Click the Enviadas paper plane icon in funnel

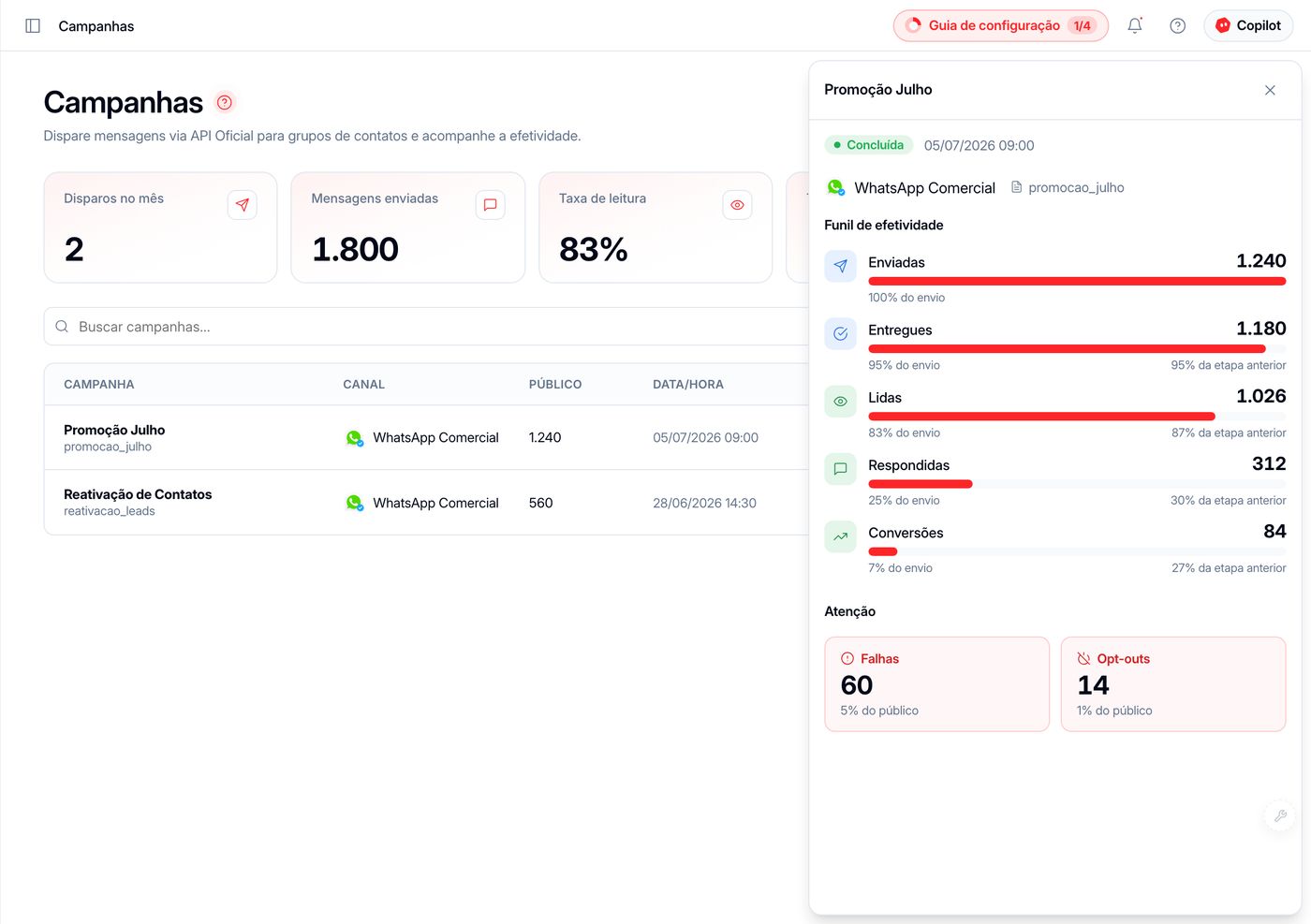click(841, 267)
